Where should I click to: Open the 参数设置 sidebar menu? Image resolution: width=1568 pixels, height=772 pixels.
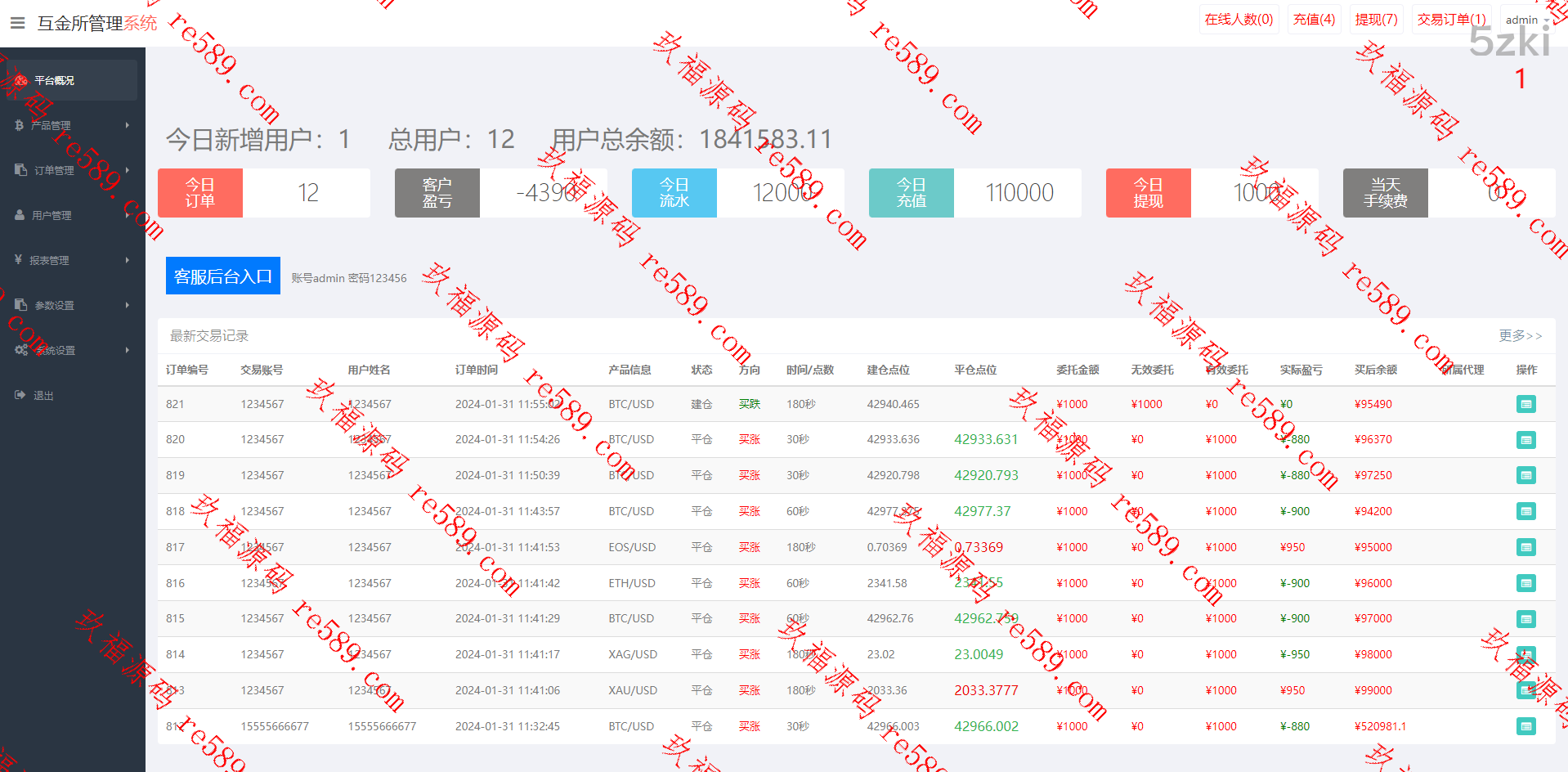(x=72, y=305)
